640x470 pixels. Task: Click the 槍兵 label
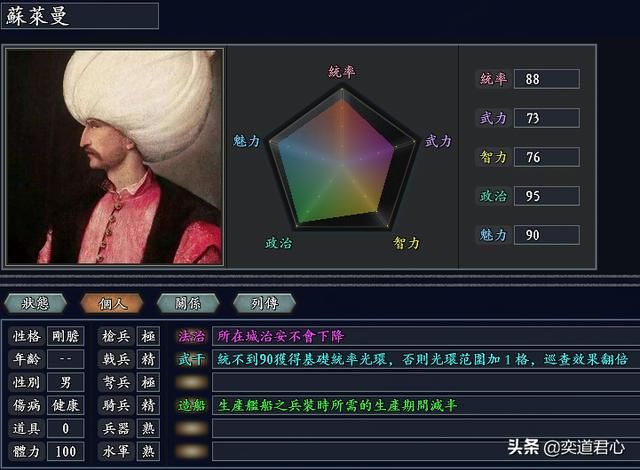coord(116,336)
